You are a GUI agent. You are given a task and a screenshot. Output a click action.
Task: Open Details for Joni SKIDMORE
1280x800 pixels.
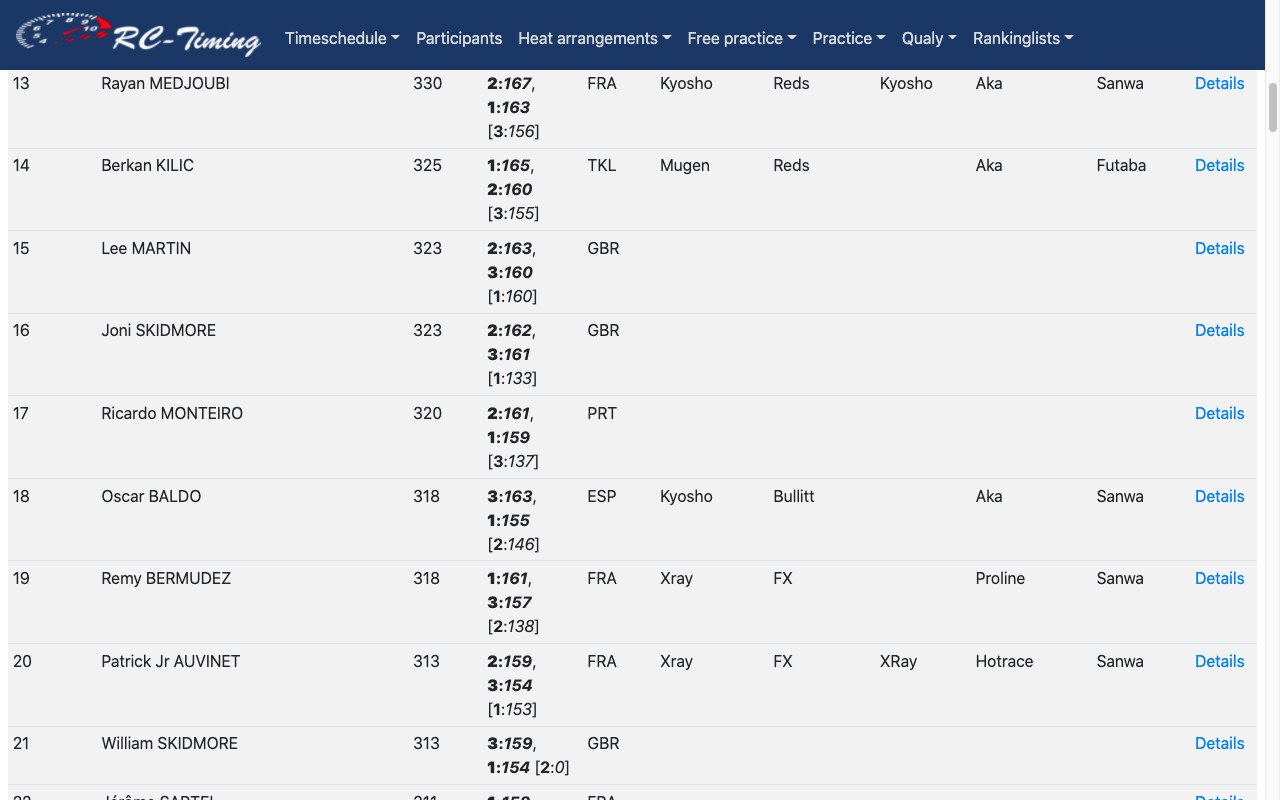pyautogui.click(x=1219, y=330)
